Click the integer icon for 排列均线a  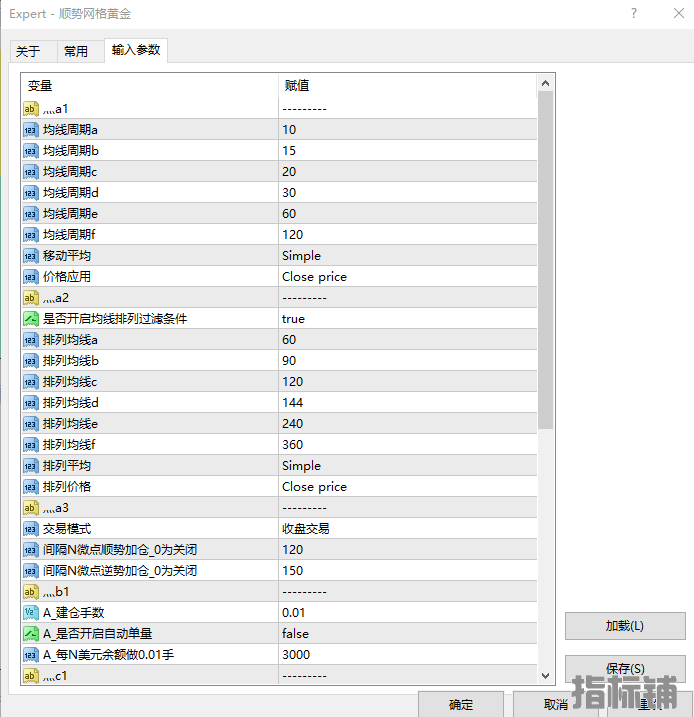(31, 340)
